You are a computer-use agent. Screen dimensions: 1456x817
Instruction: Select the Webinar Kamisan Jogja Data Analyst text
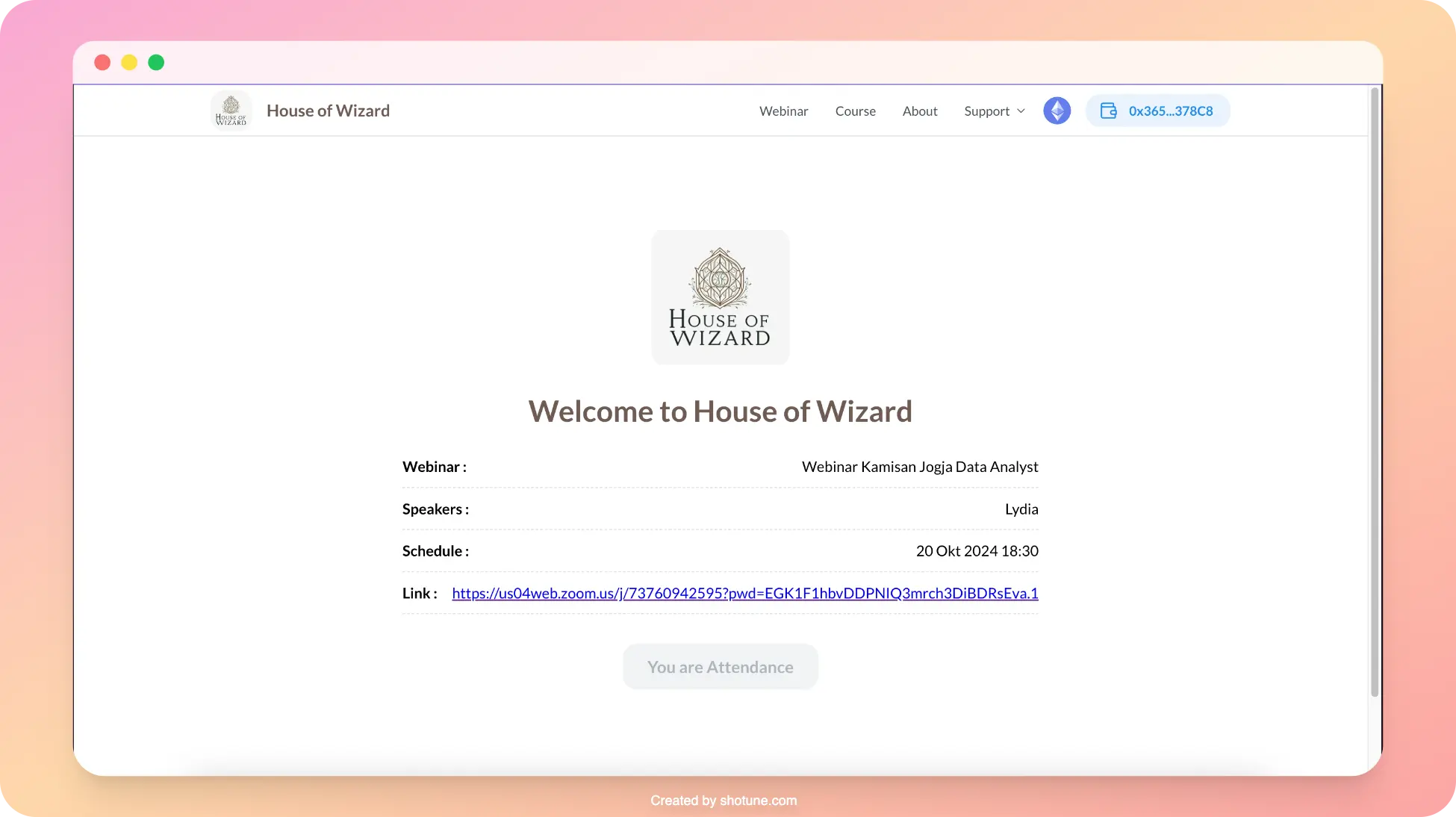(920, 467)
